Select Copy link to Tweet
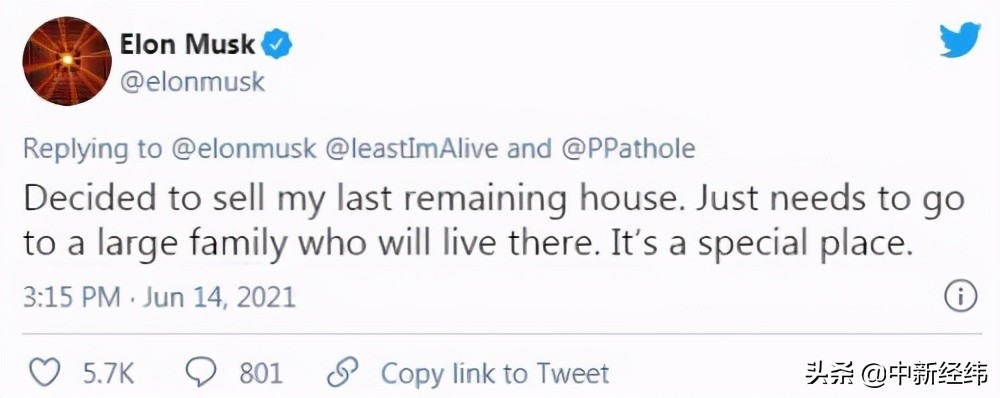Viewport: 1000px width, 398px height. 495,373
